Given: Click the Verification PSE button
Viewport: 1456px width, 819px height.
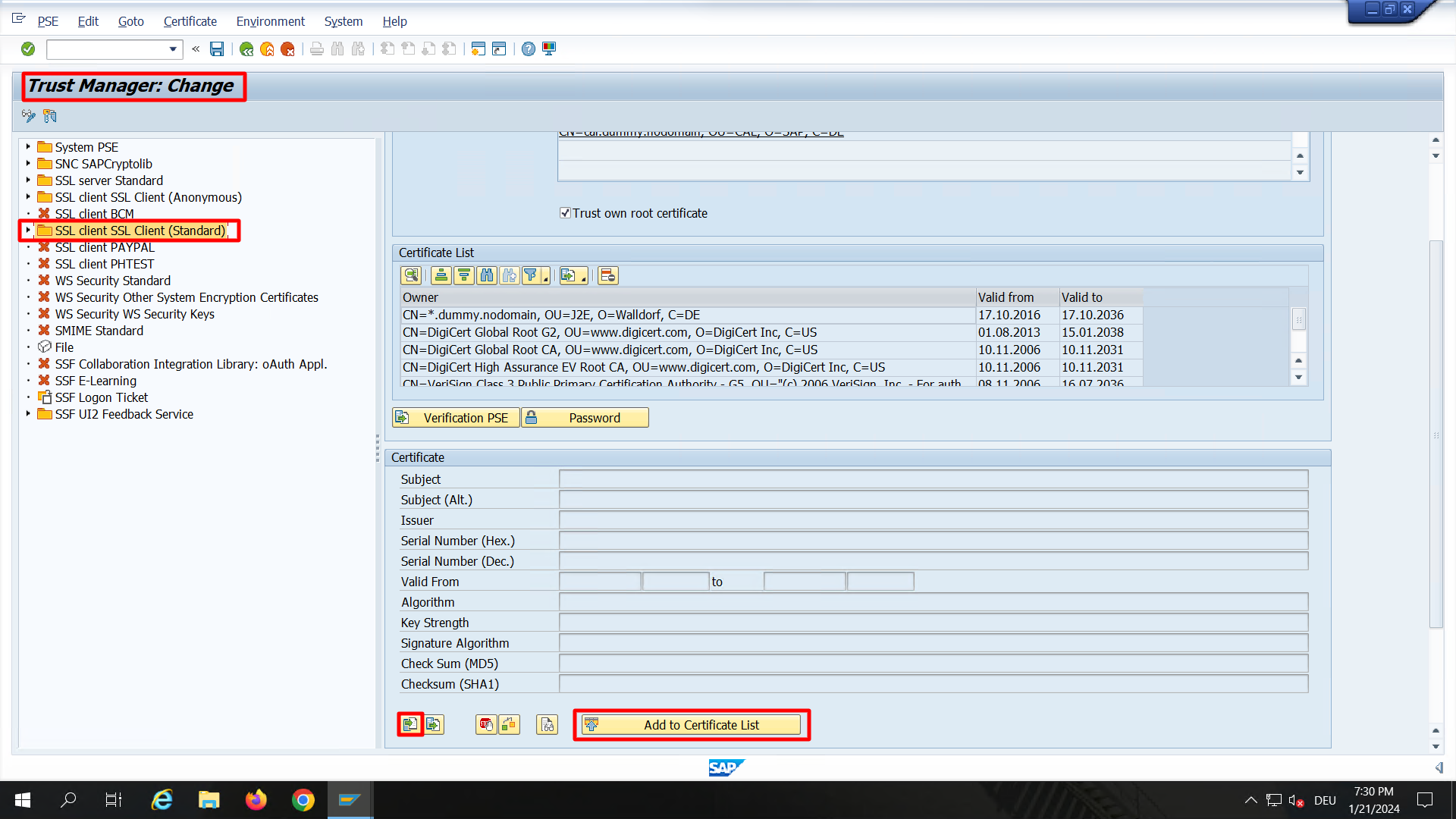Looking at the screenshot, I should point(456,418).
